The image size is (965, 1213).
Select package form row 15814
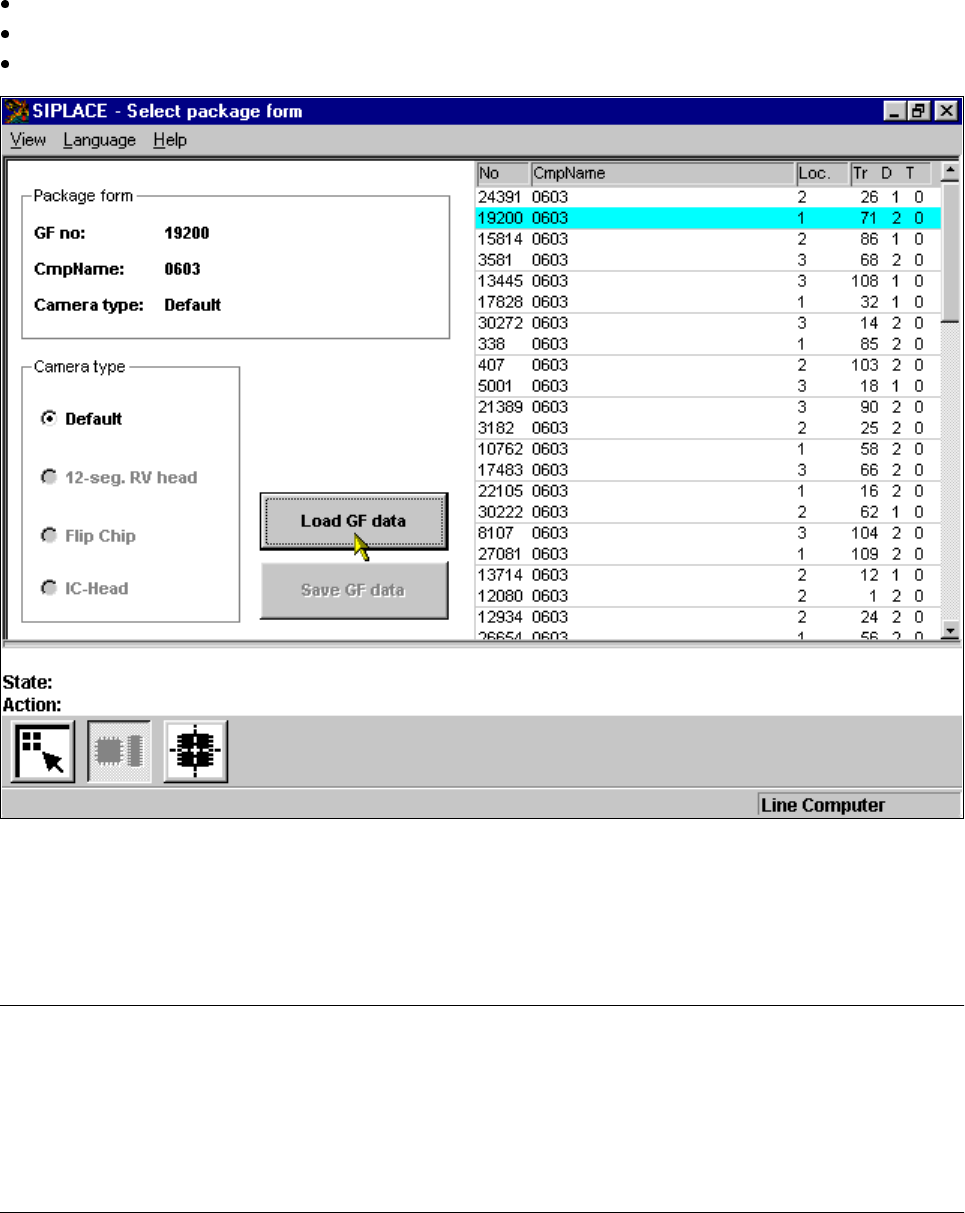tap(708, 239)
